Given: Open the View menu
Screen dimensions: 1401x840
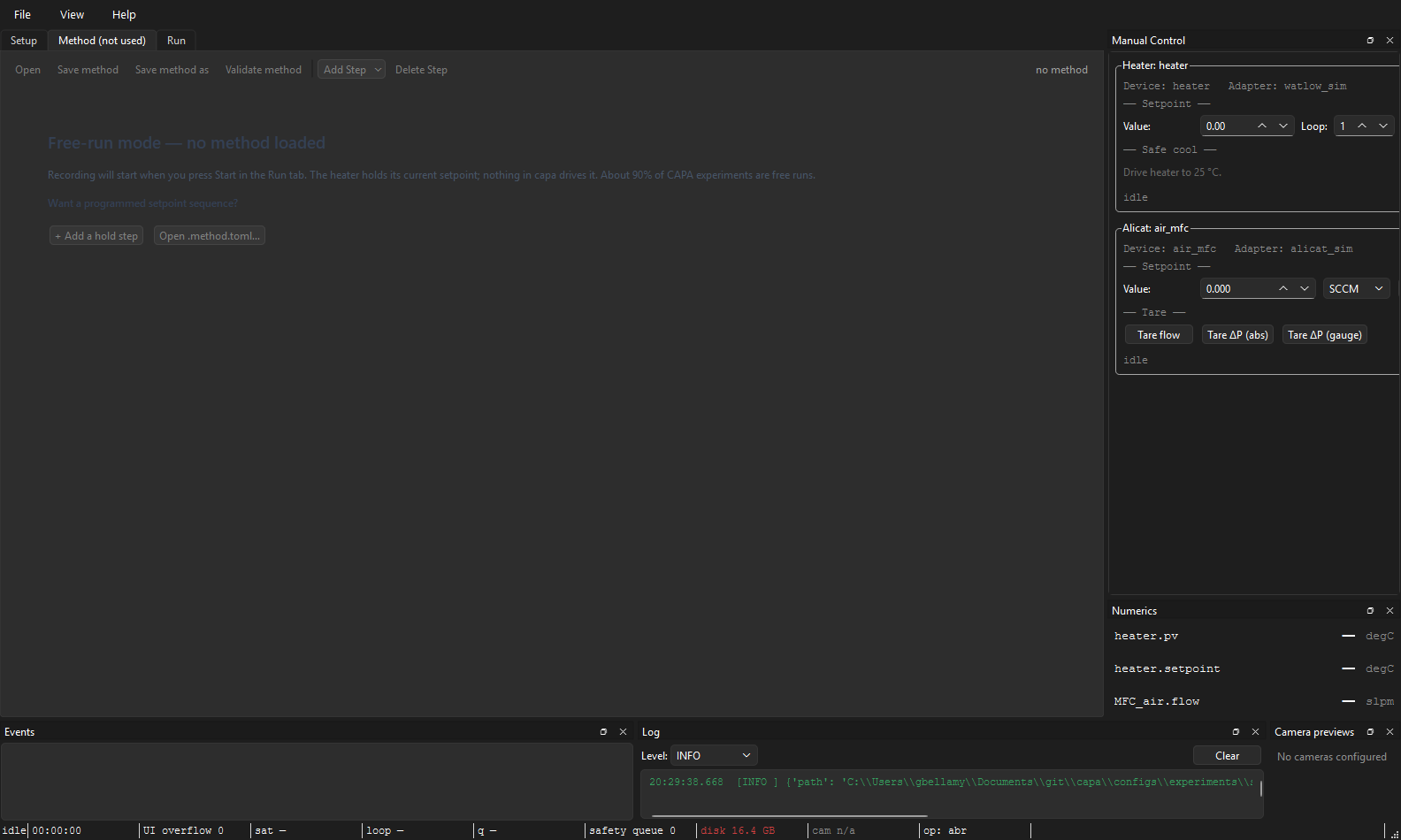Looking at the screenshot, I should pyautogui.click(x=72, y=15).
